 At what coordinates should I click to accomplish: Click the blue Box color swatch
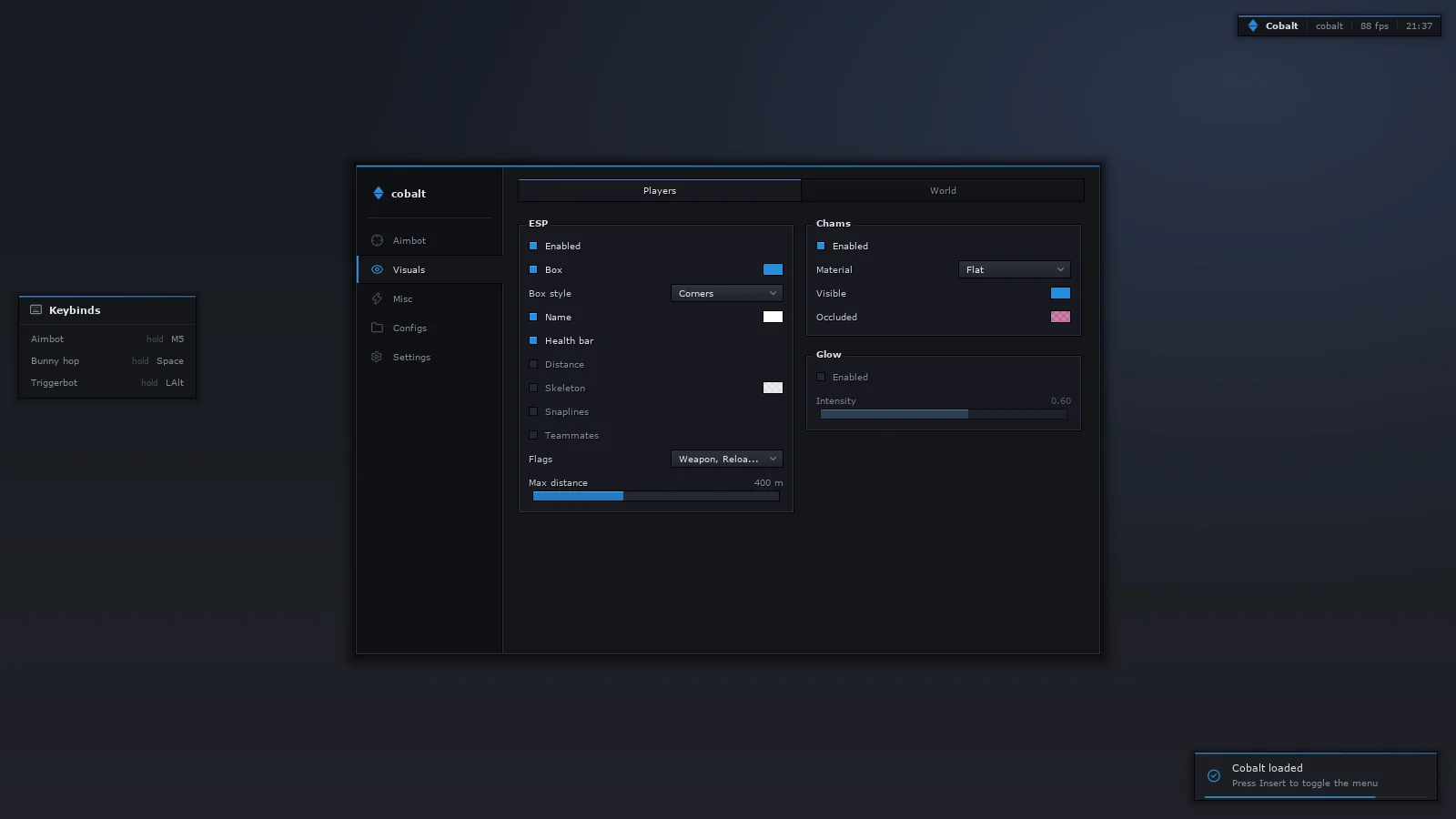[x=773, y=269]
